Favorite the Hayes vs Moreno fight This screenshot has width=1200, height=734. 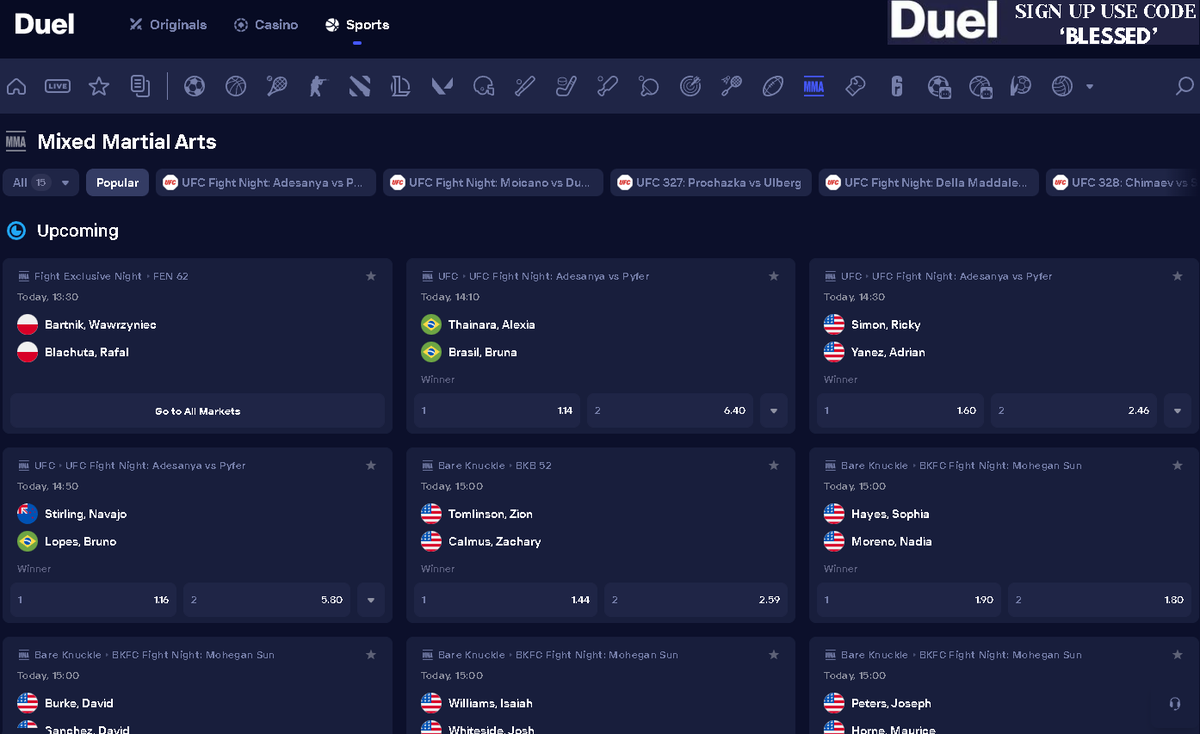[1177, 465]
